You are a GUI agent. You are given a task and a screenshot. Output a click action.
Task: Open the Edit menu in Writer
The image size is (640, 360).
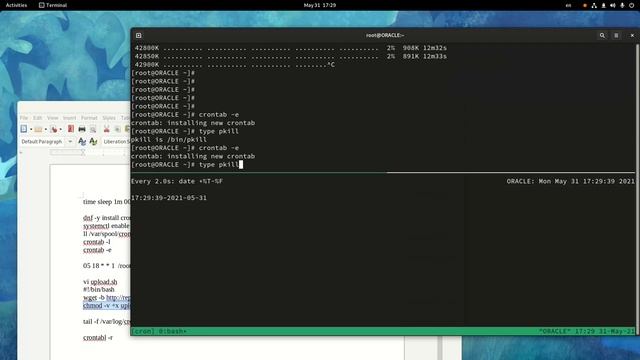[x=38, y=118]
